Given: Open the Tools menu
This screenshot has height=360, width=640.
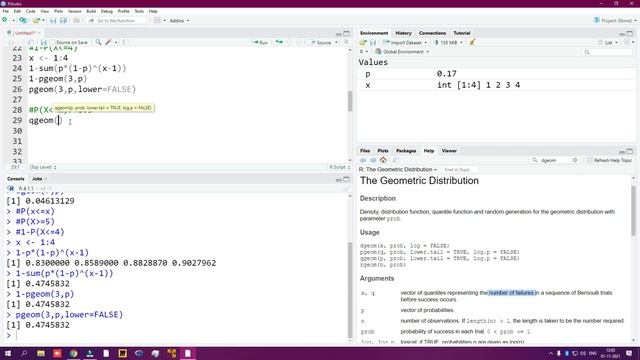Looking at the screenshot, I should [139, 11].
